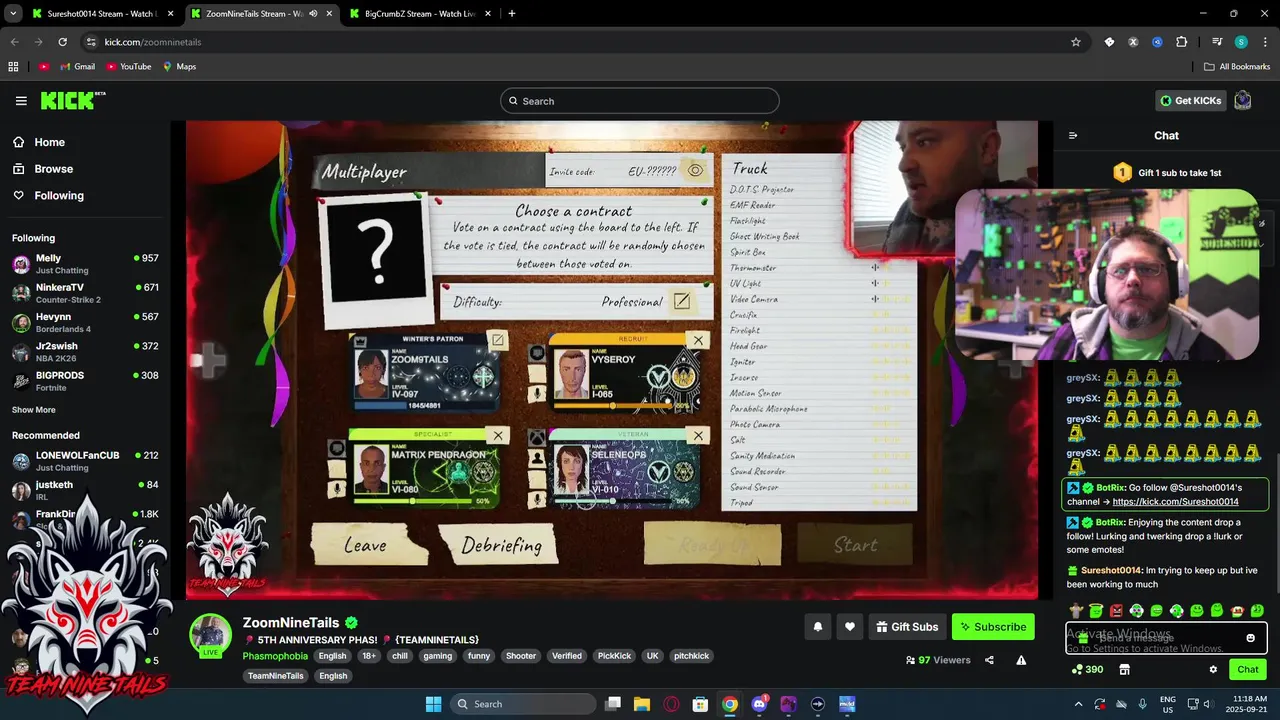
Task: Open the chat emoji picker
Action: 1250,638
